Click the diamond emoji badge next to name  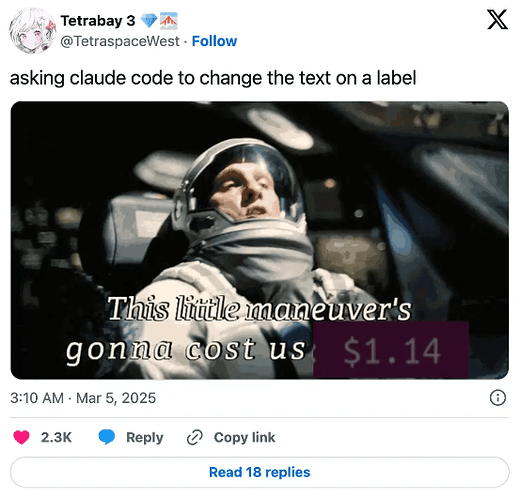click(149, 21)
